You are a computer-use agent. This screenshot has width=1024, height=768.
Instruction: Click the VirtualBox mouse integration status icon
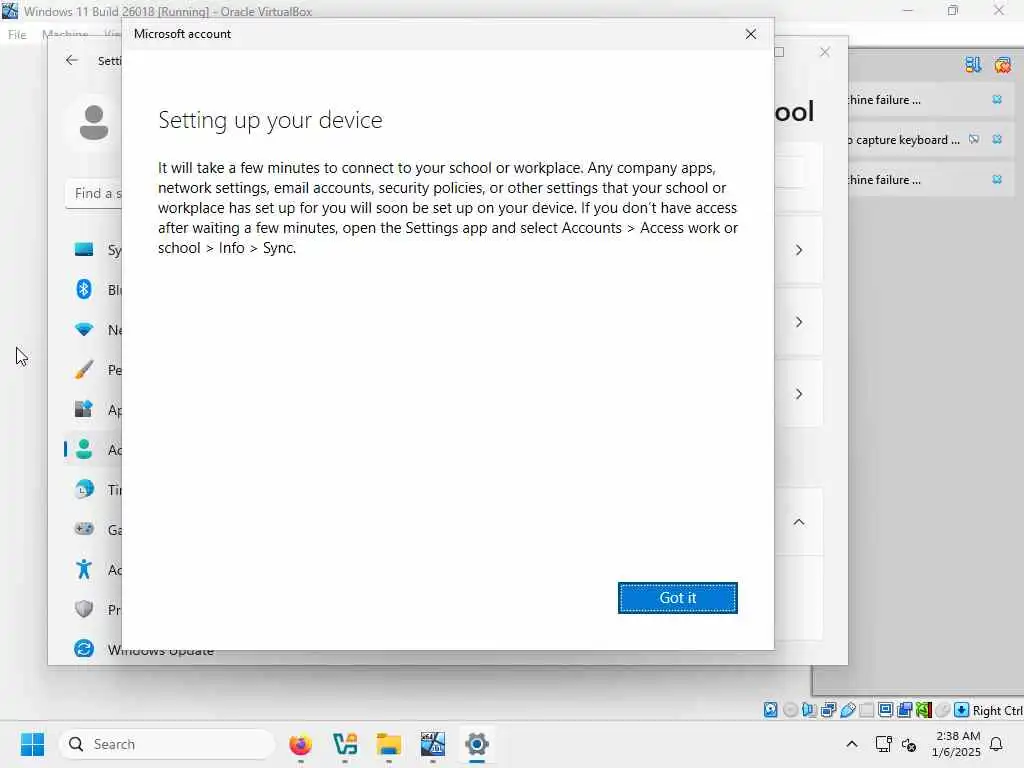coord(942,710)
